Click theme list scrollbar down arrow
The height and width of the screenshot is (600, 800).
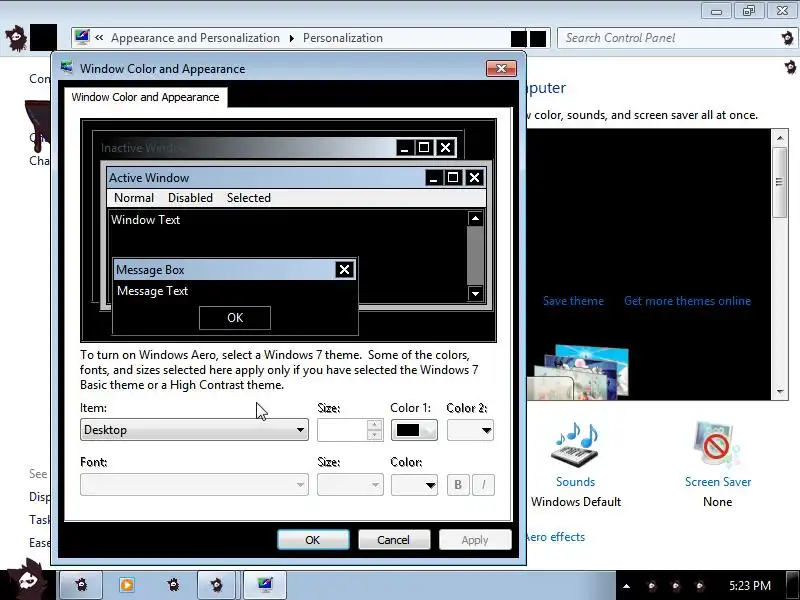780,392
